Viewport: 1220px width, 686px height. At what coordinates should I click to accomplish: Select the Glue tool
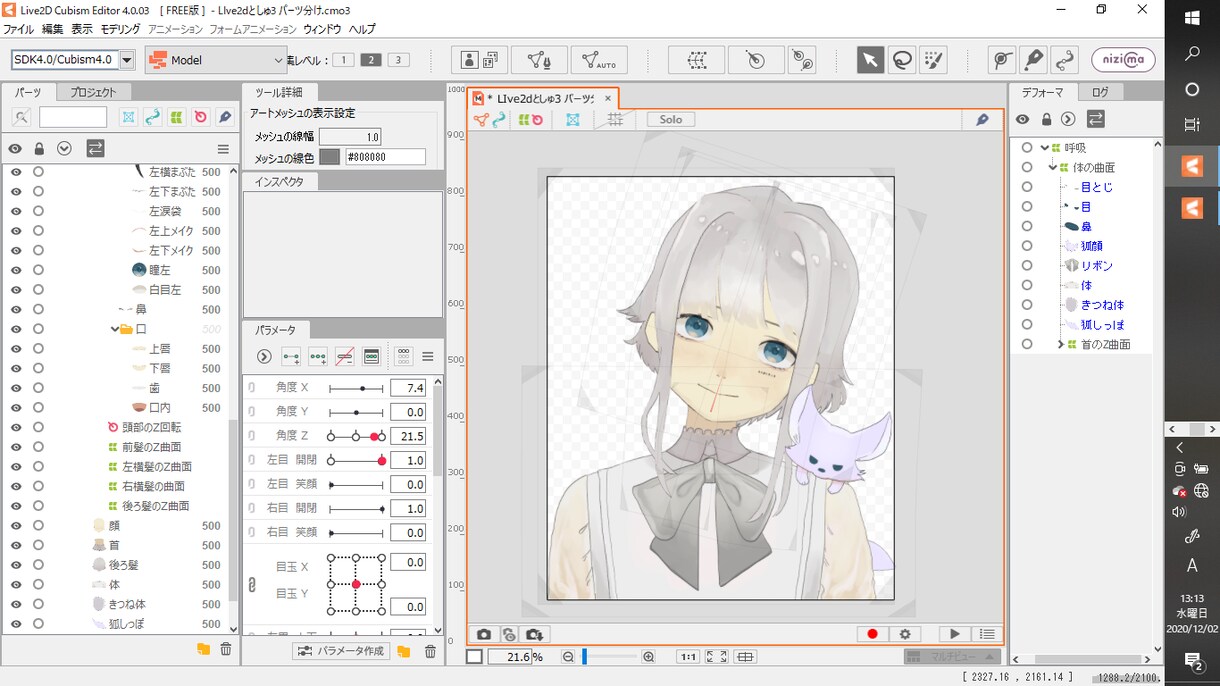coord(1001,60)
